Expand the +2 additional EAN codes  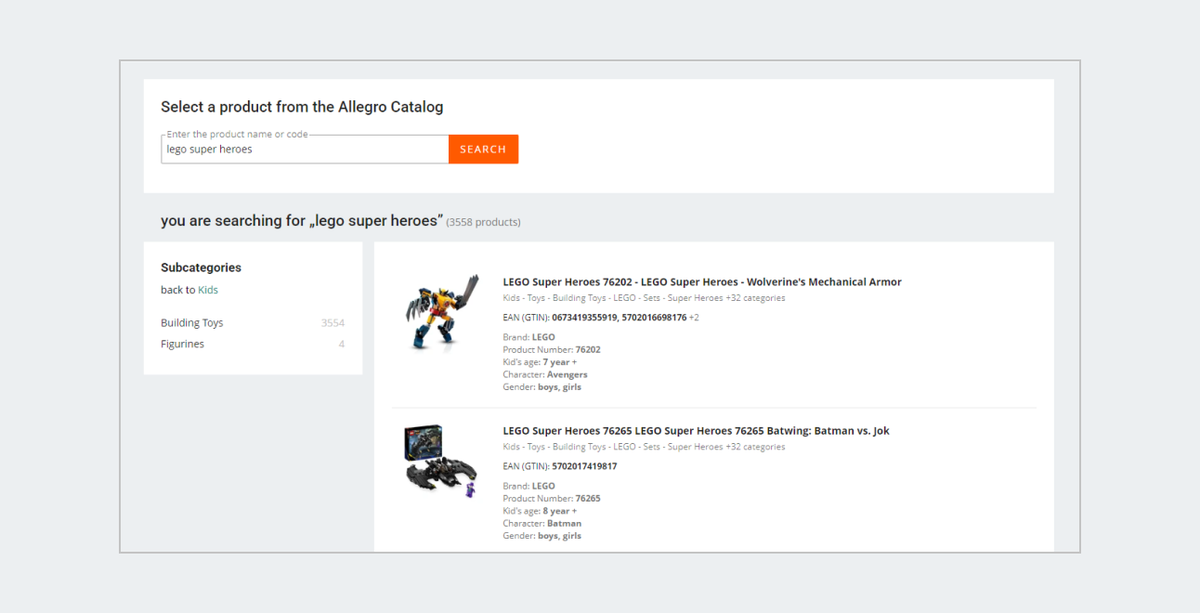(x=694, y=318)
